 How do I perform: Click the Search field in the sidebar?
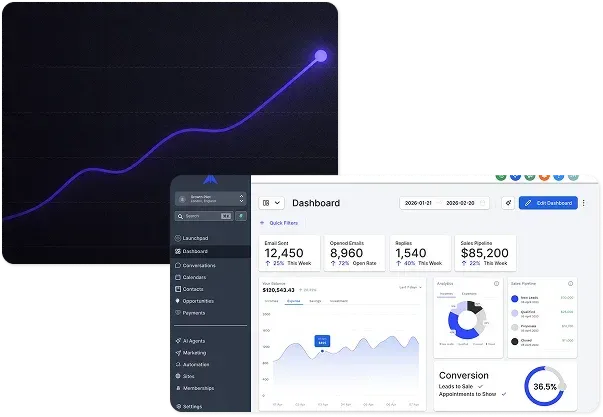tap(204, 216)
